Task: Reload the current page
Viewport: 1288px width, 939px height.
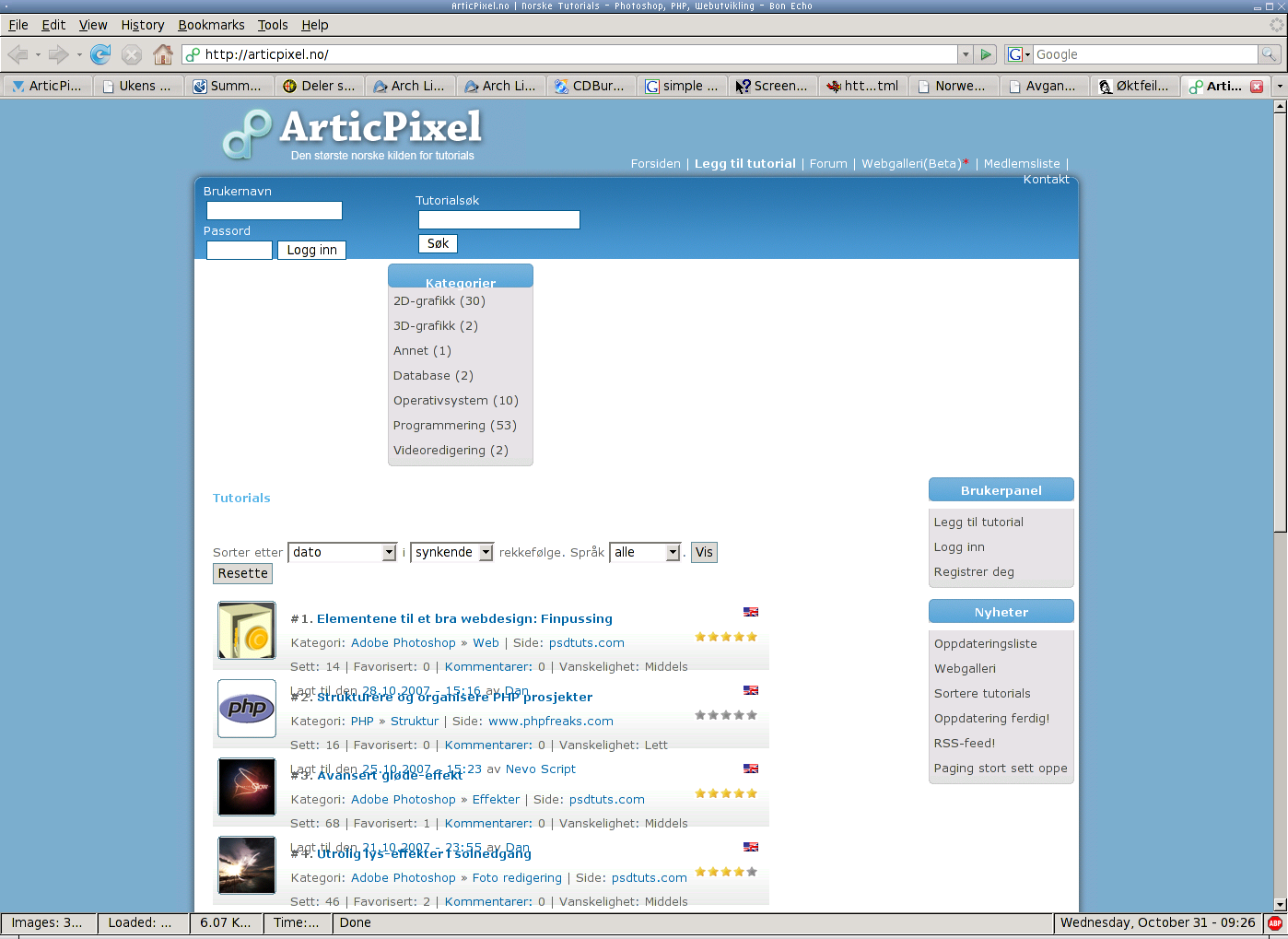Action: point(100,54)
